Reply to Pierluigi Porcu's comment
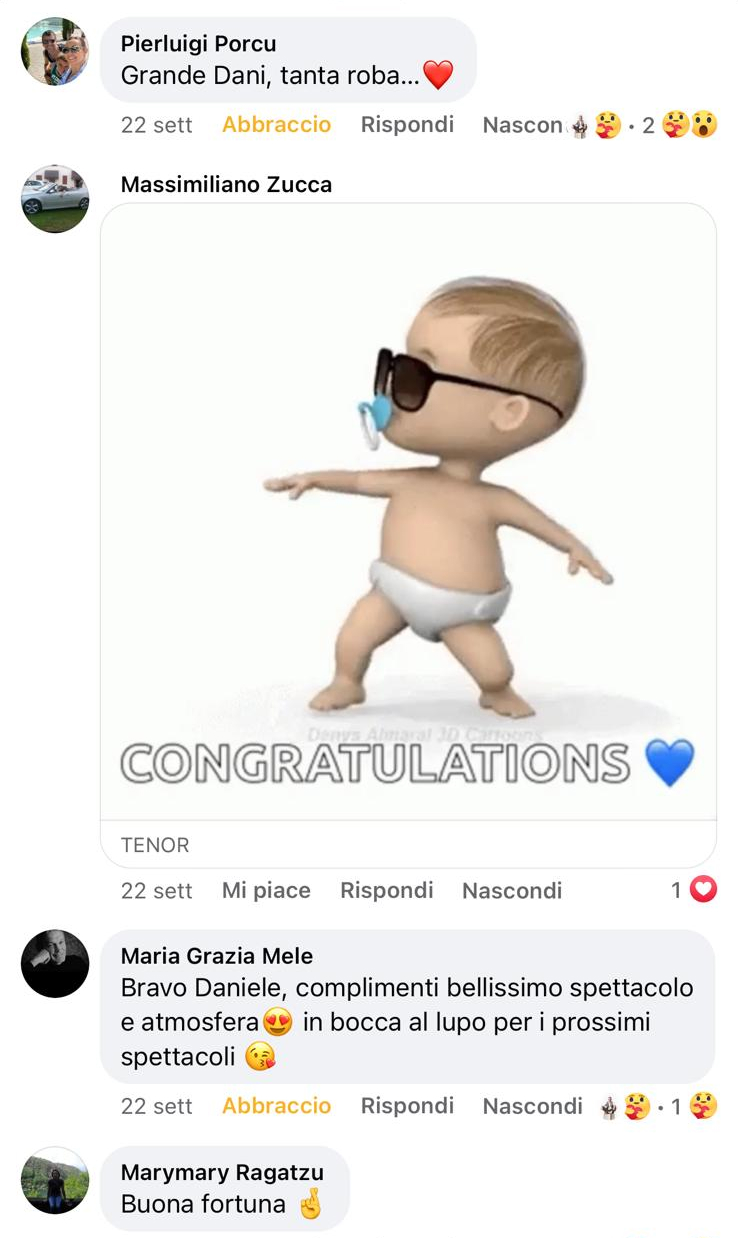The height and width of the screenshot is (1238, 738). (407, 125)
